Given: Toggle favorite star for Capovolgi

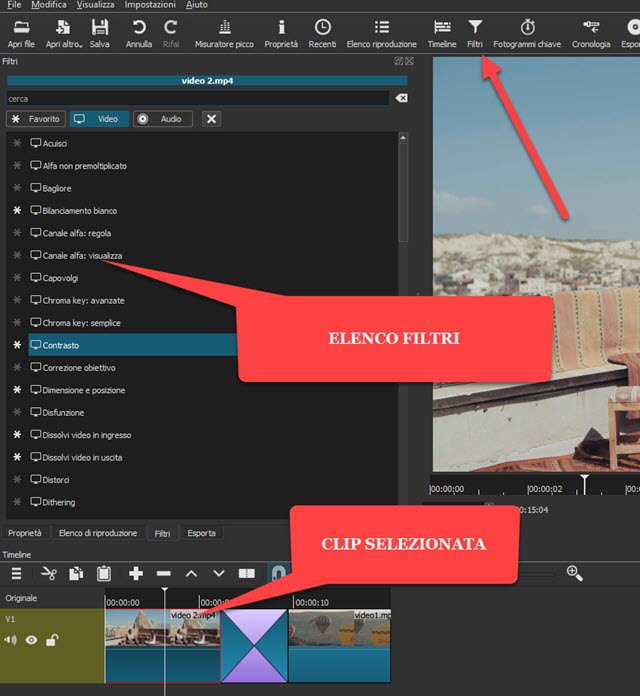Looking at the screenshot, I should point(17,277).
